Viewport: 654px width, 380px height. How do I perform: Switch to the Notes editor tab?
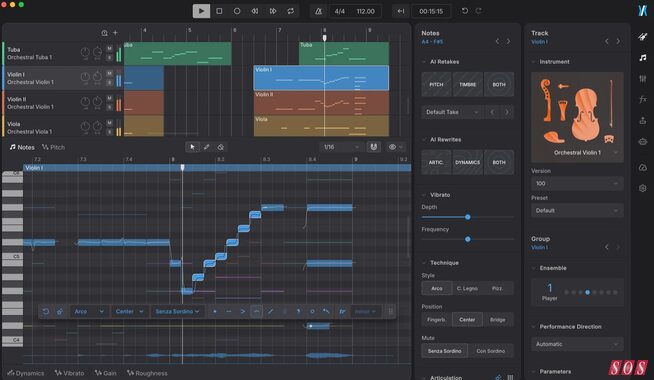point(22,147)
